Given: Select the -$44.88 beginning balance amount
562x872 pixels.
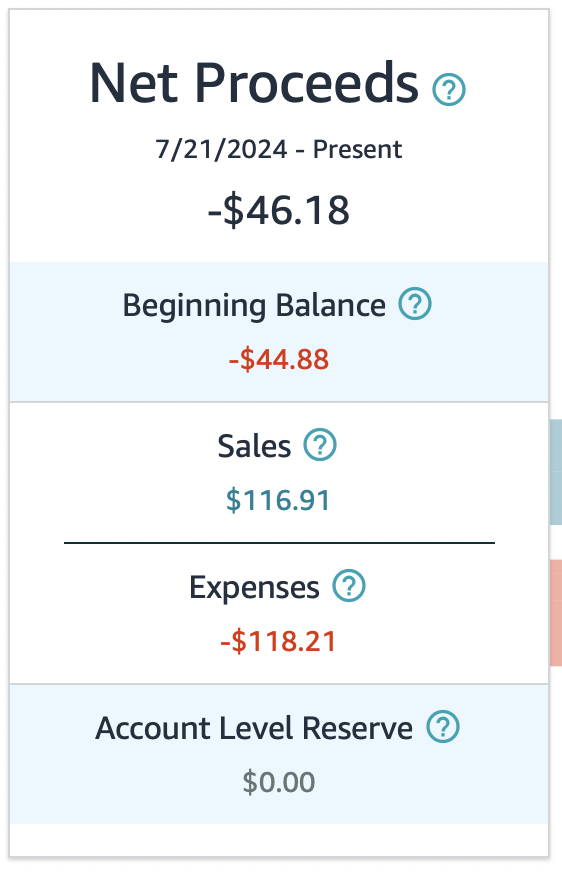Looking at the screenshot, I should pos(279,359).
